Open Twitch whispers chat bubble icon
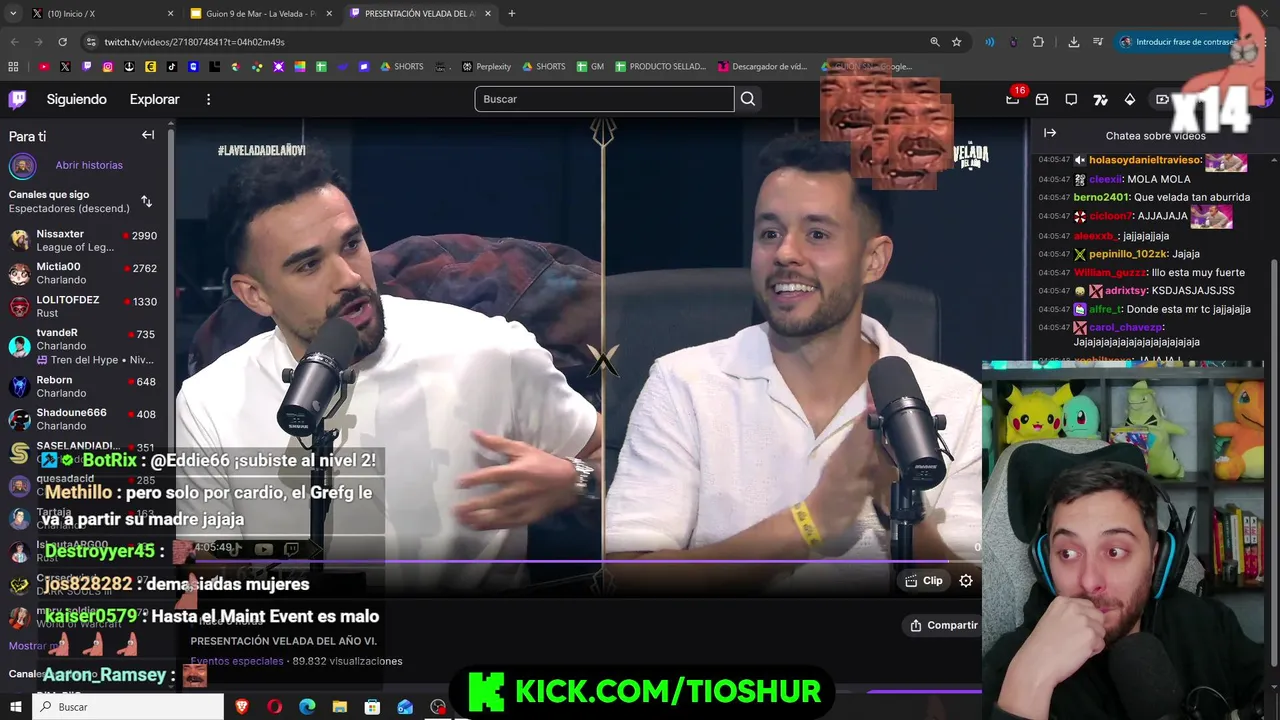 pos(1071,99)
